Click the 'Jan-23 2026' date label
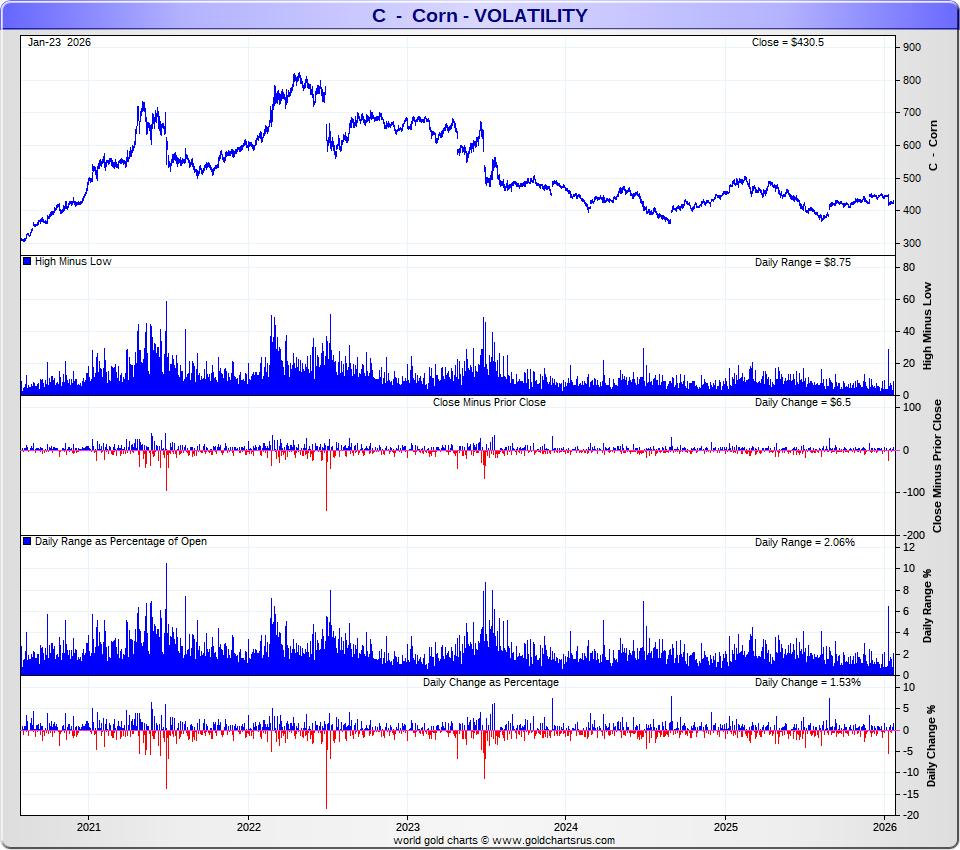960x850 pixels. pyautogui.click(x=59, y=43)
